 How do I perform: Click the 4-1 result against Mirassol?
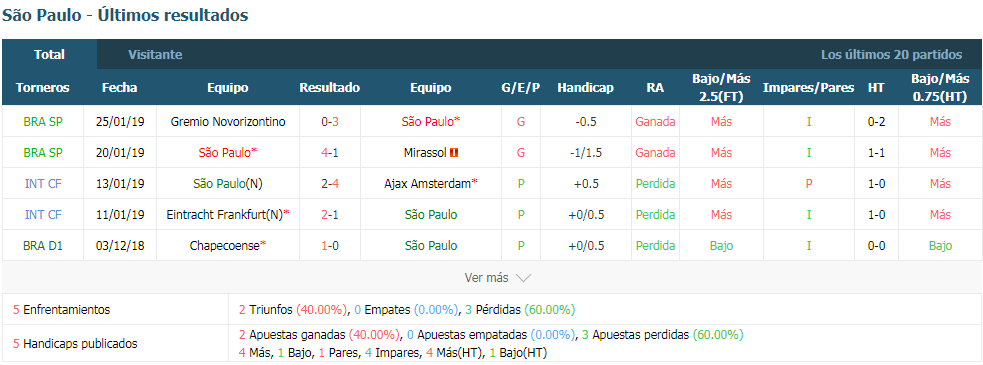click(x=330, y=152)
